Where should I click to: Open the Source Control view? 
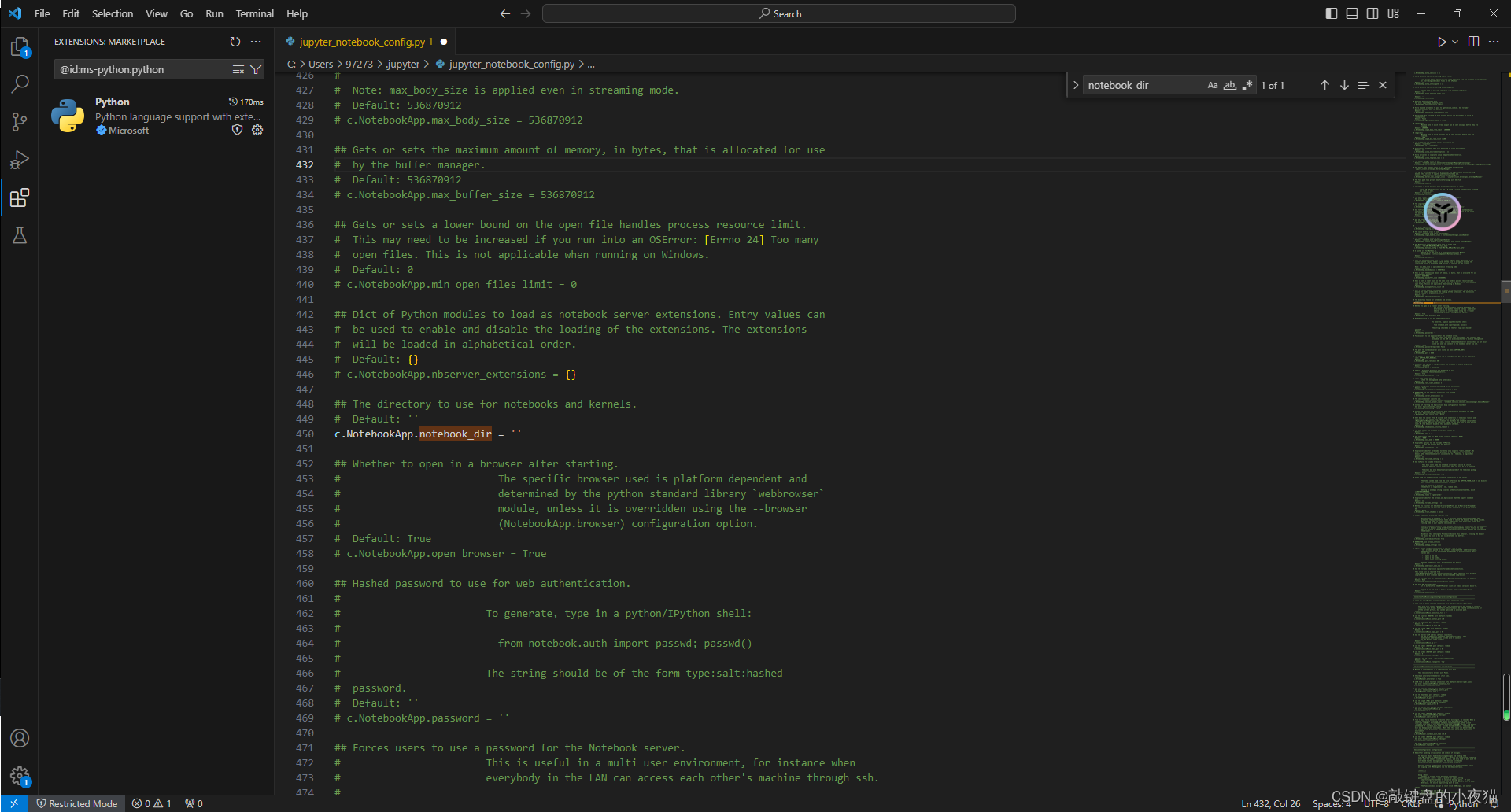pos(20,122)
